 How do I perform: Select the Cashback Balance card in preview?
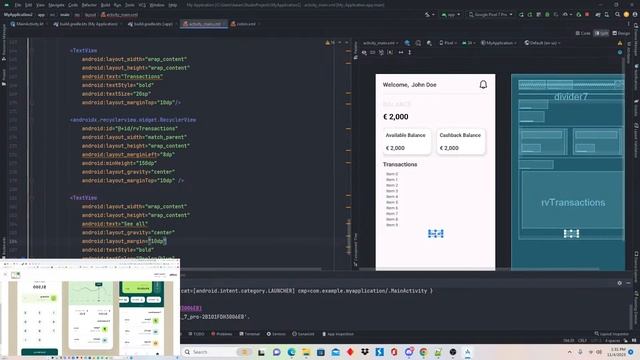coord(461,142)
